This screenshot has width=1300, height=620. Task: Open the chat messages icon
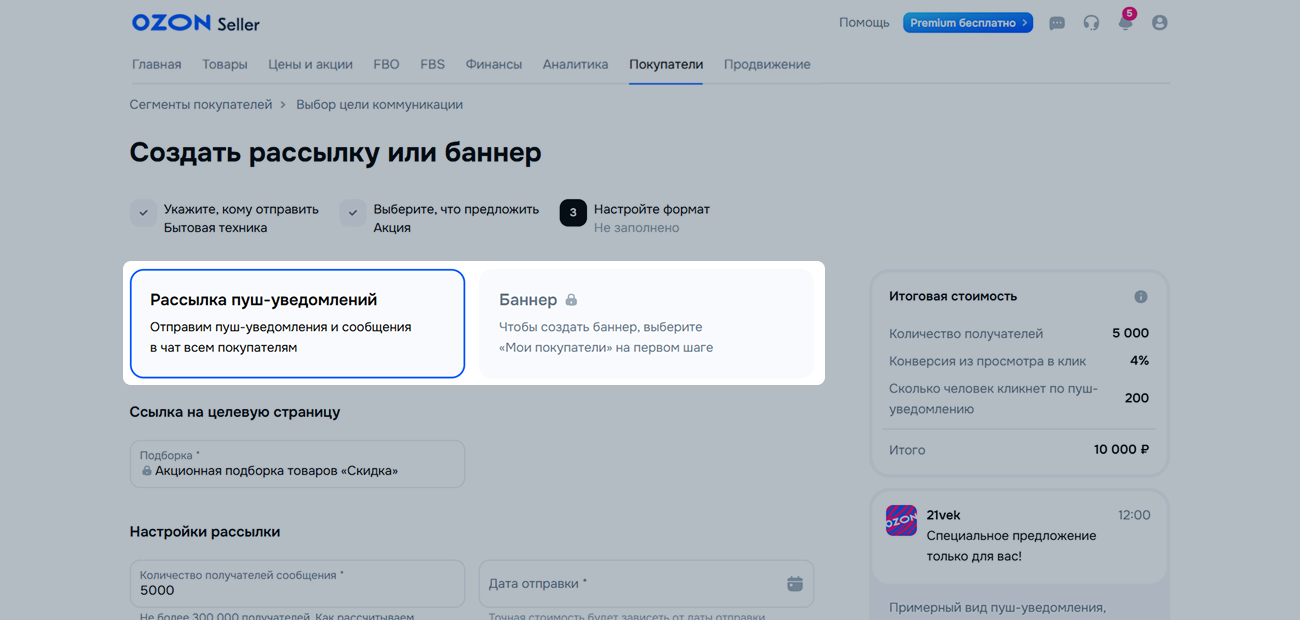tap(1056, 23)
